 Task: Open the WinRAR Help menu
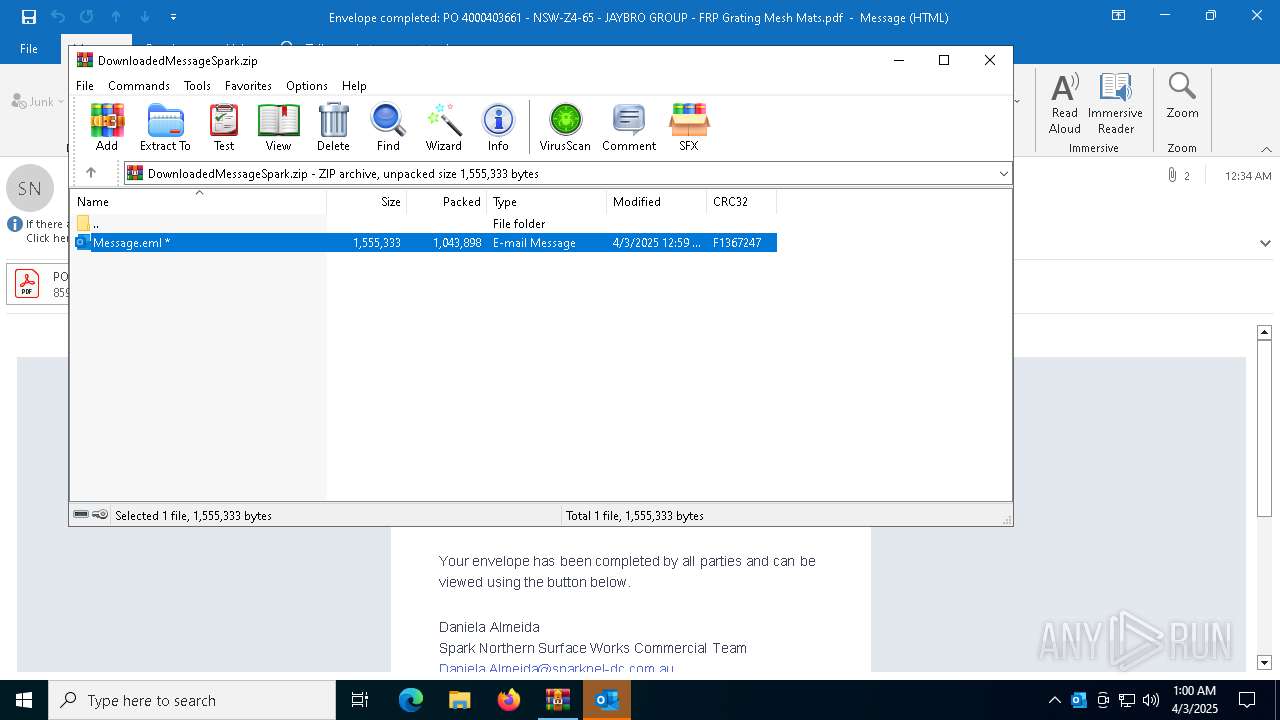point(354,86)
